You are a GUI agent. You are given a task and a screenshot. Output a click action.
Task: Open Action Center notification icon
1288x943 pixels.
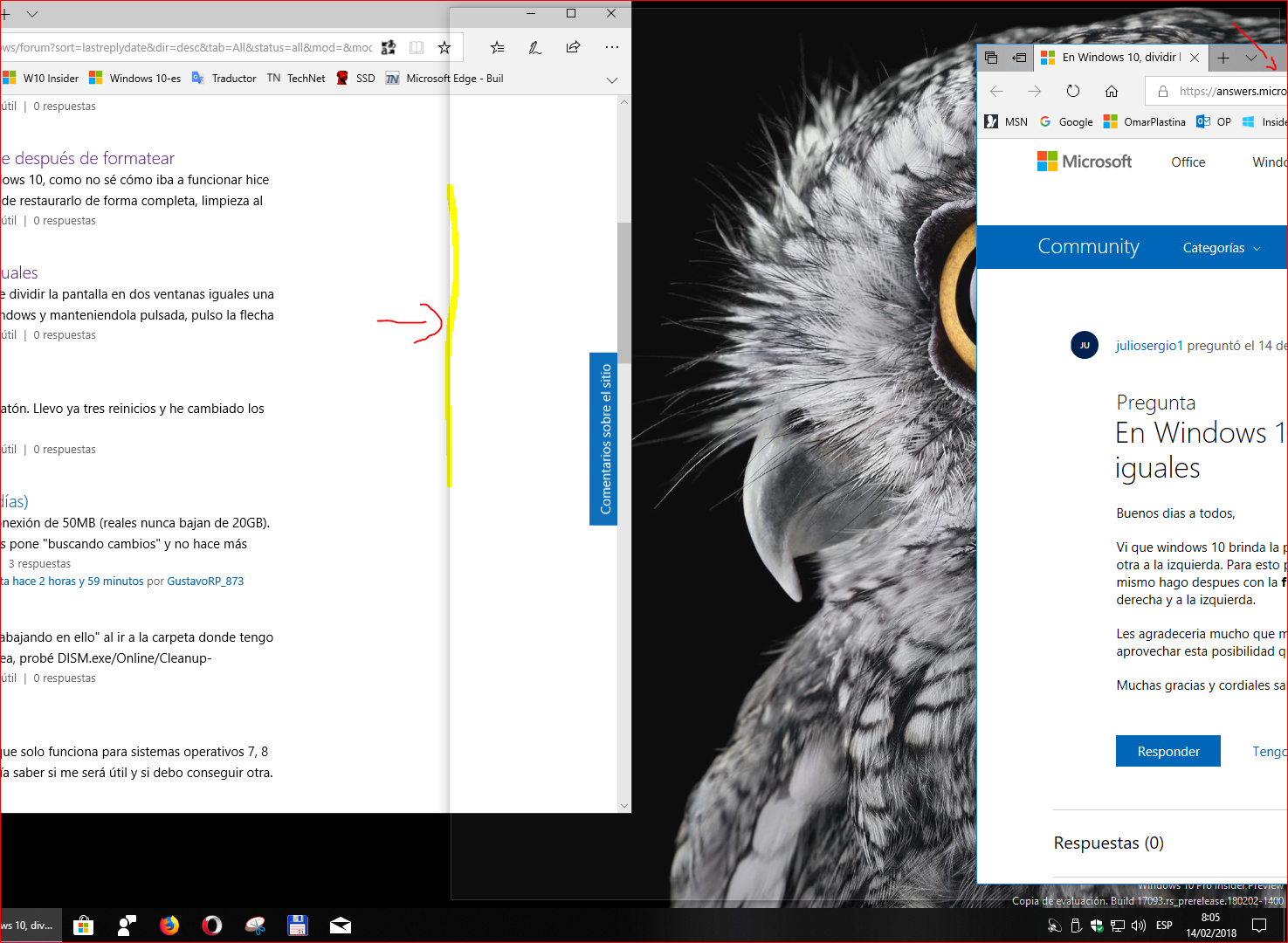point(1259,926)
